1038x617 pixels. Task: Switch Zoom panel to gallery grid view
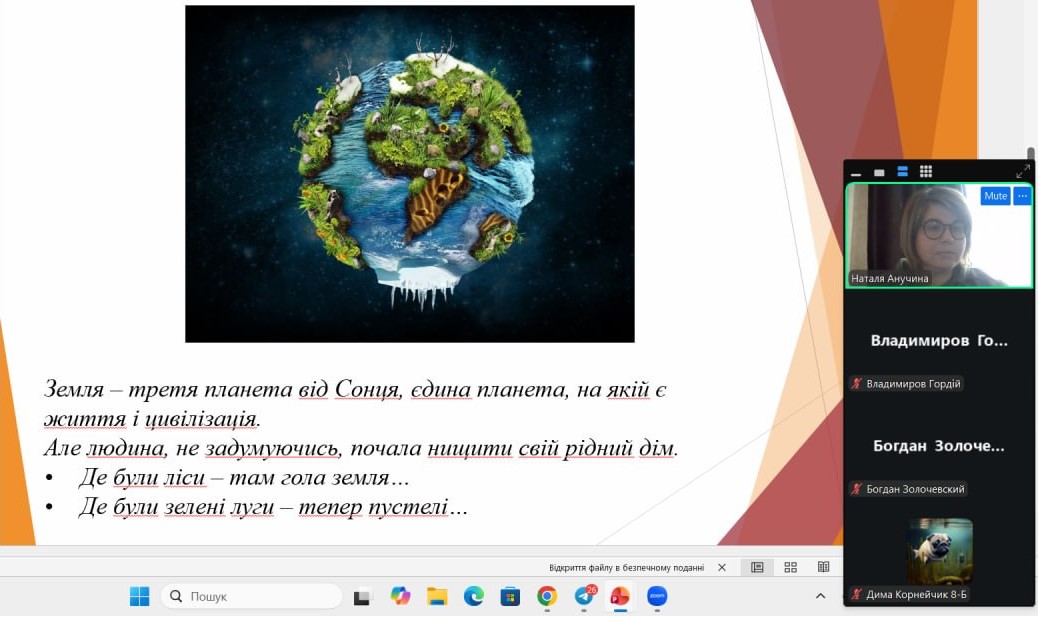click(x=926, y=172)
